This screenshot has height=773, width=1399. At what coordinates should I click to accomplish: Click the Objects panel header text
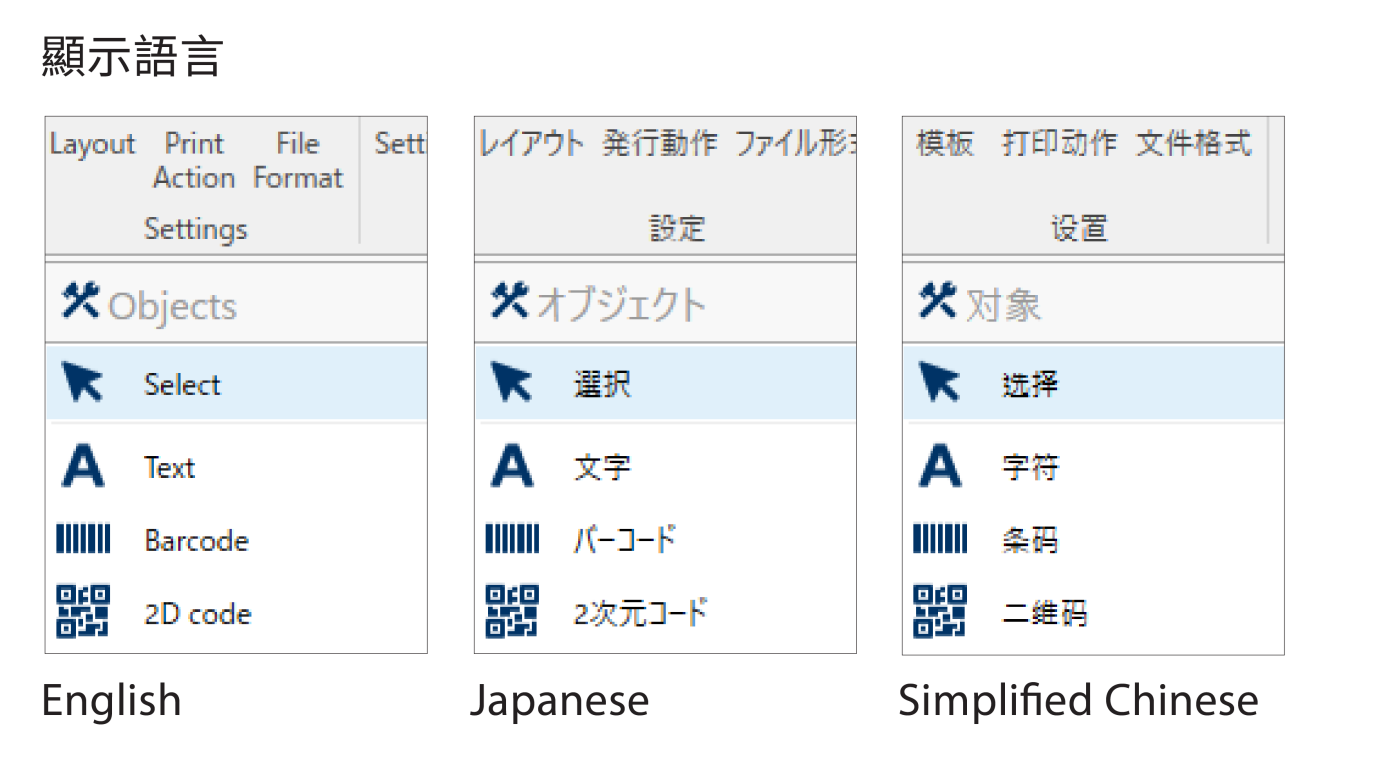click(x=172, y=306)
